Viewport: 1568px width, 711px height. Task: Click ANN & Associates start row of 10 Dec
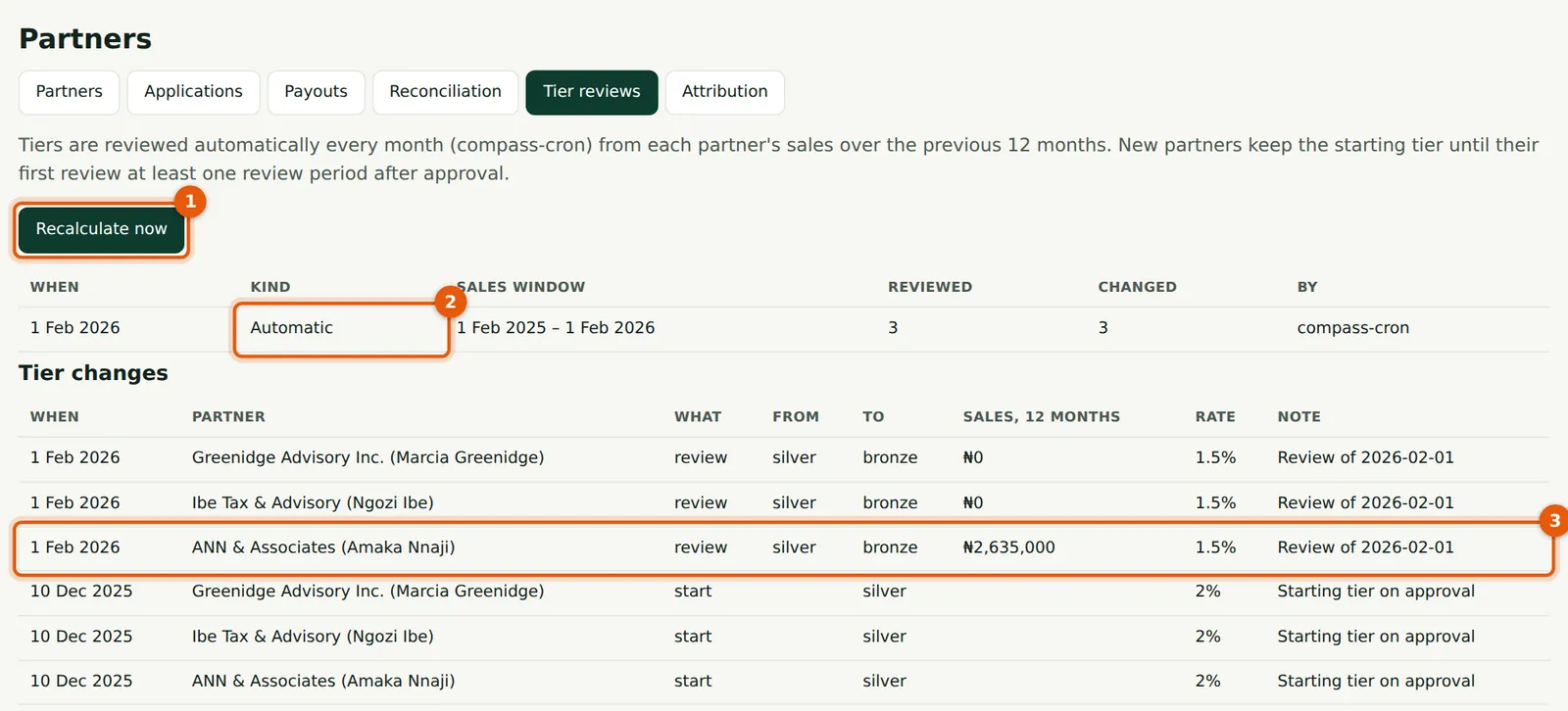coord(784,683)
